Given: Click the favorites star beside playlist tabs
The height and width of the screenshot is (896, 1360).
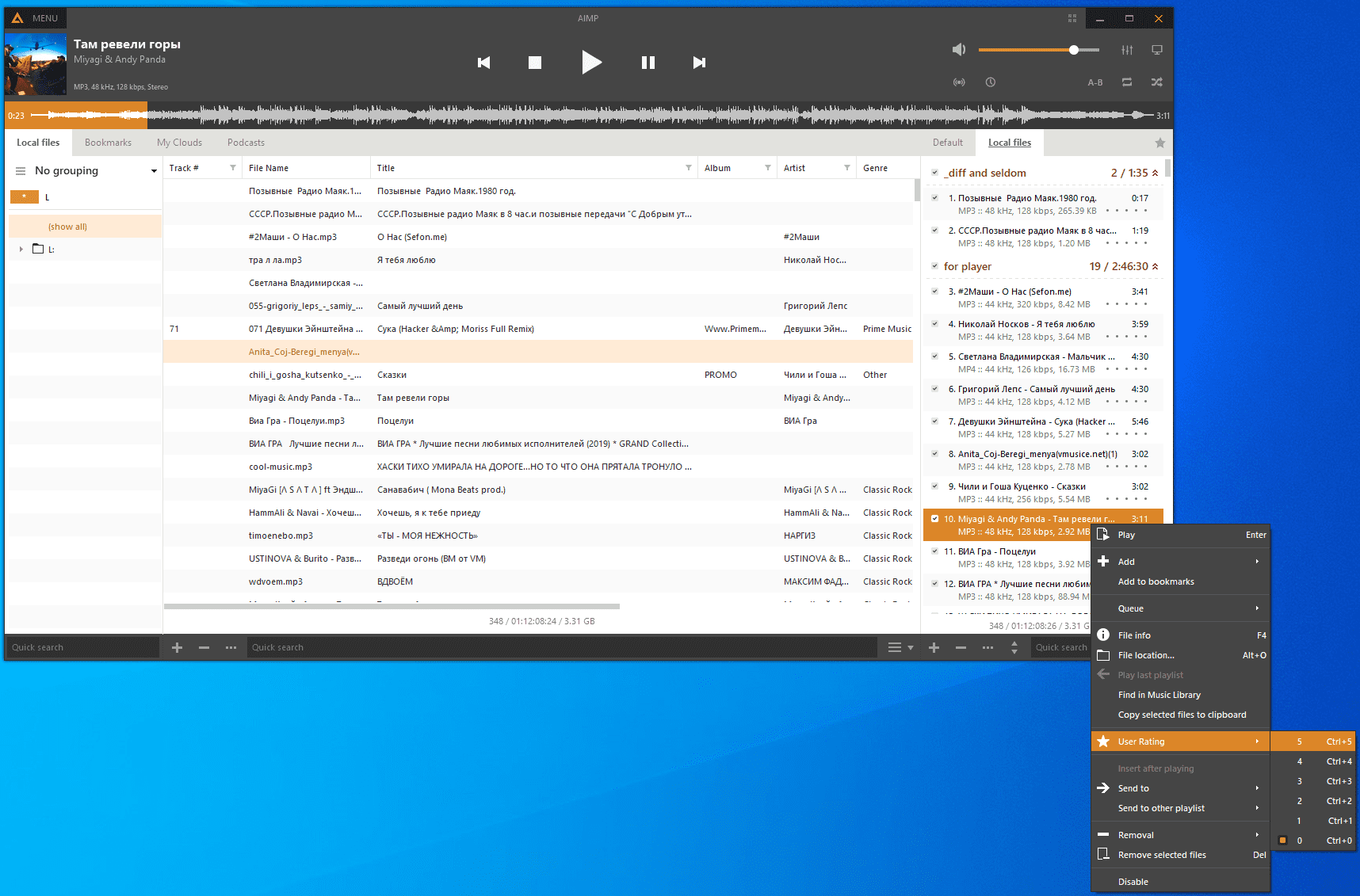Looking at the screenshot, I should tap(1159, 143).
